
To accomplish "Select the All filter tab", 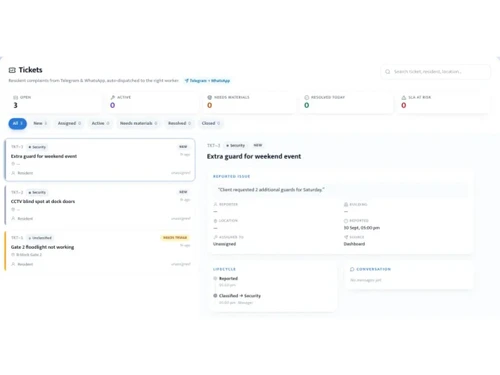I will 17,123.
